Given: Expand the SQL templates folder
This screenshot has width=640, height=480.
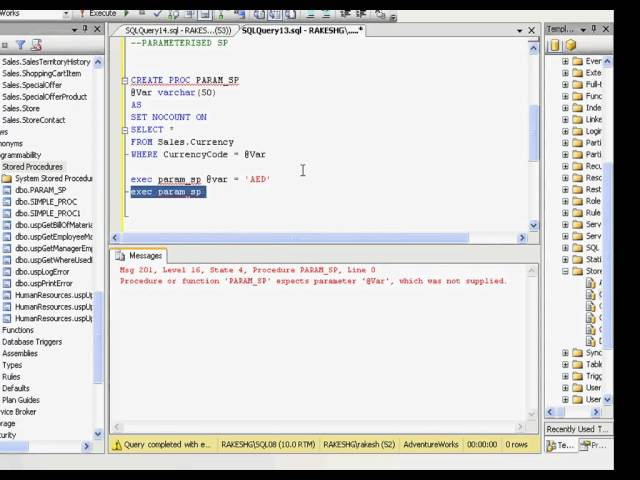Looking at the screenshot, I should (565, 248).
